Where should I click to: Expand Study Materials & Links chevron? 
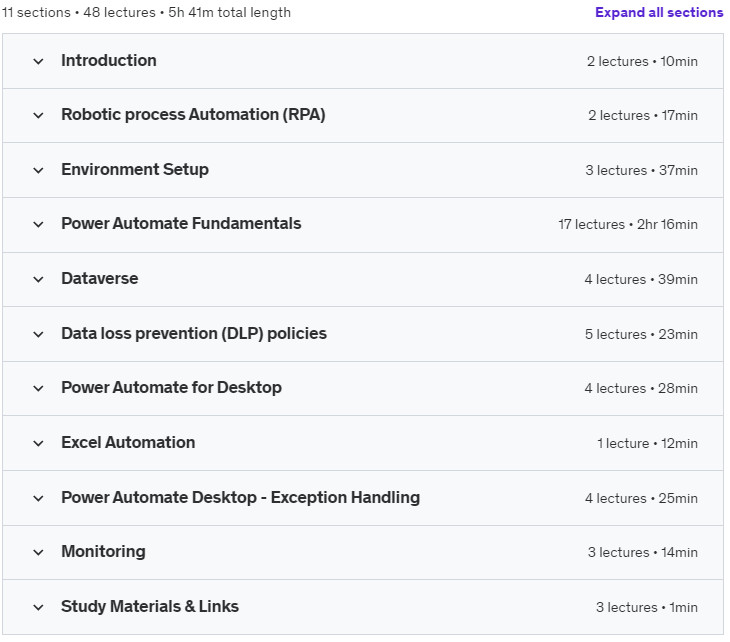(x=39, y=607)
